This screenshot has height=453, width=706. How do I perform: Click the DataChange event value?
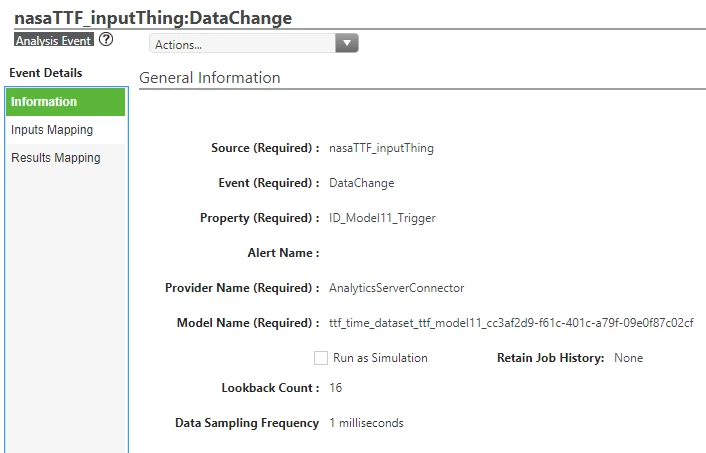[x=362, y=183]
